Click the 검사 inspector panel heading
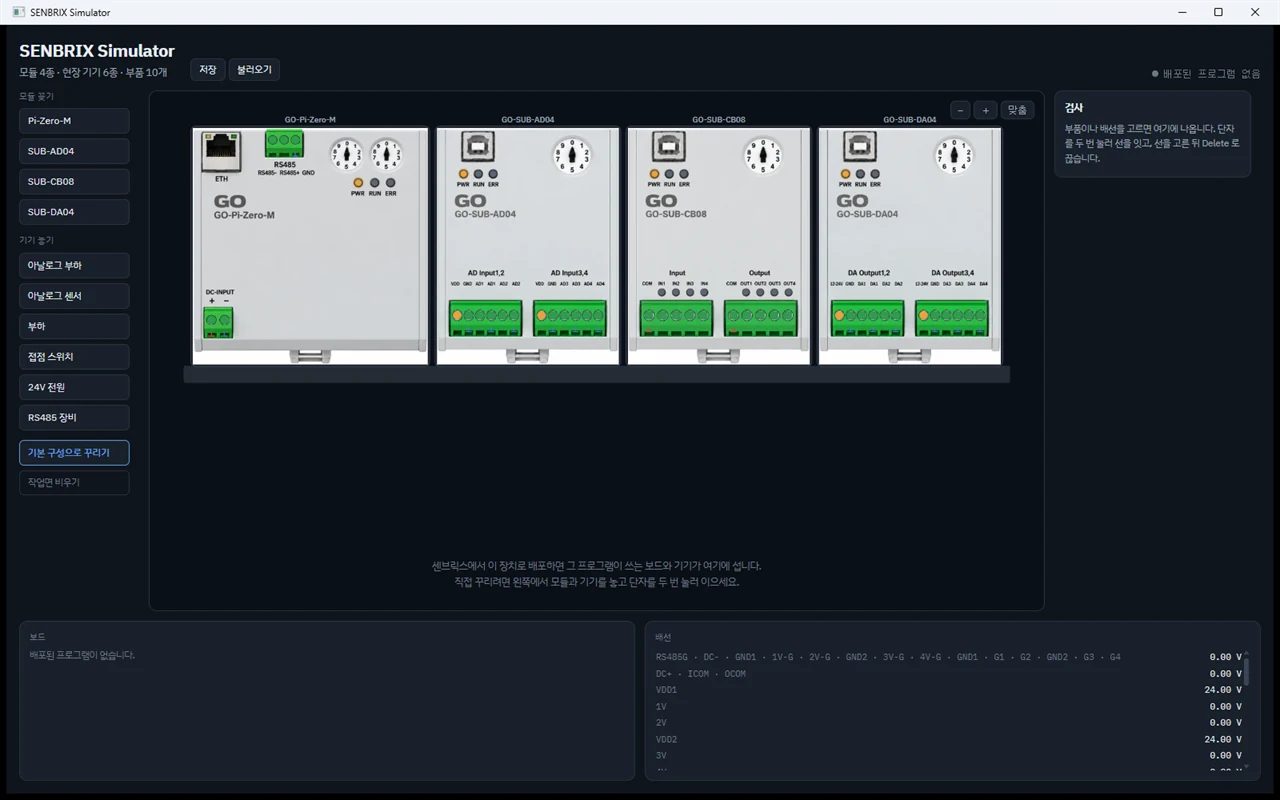This screenshot has height=800, width=1280. [x=1074, y=108]
